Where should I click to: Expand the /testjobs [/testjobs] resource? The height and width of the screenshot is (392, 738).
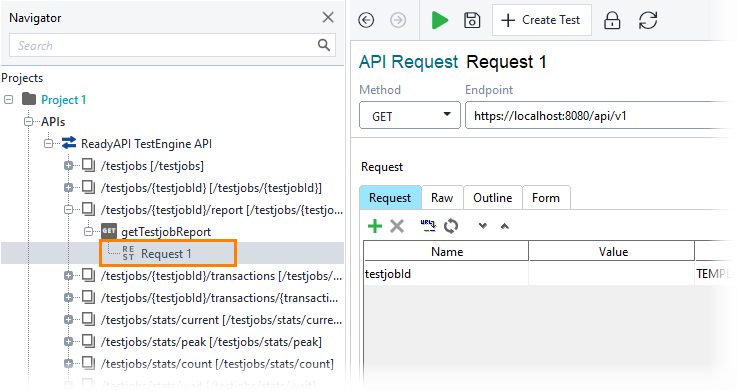click(69, 166)
